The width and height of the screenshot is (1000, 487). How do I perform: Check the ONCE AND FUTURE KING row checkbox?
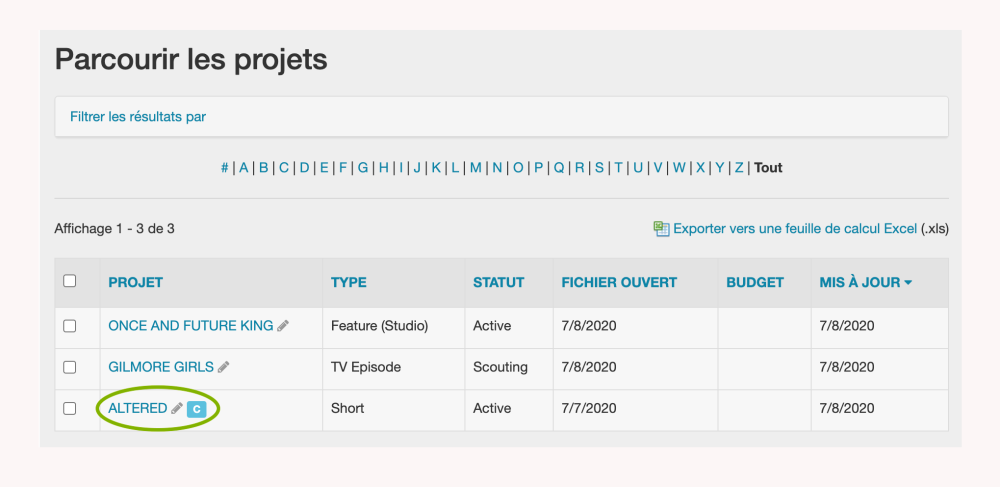pos(70,326)
